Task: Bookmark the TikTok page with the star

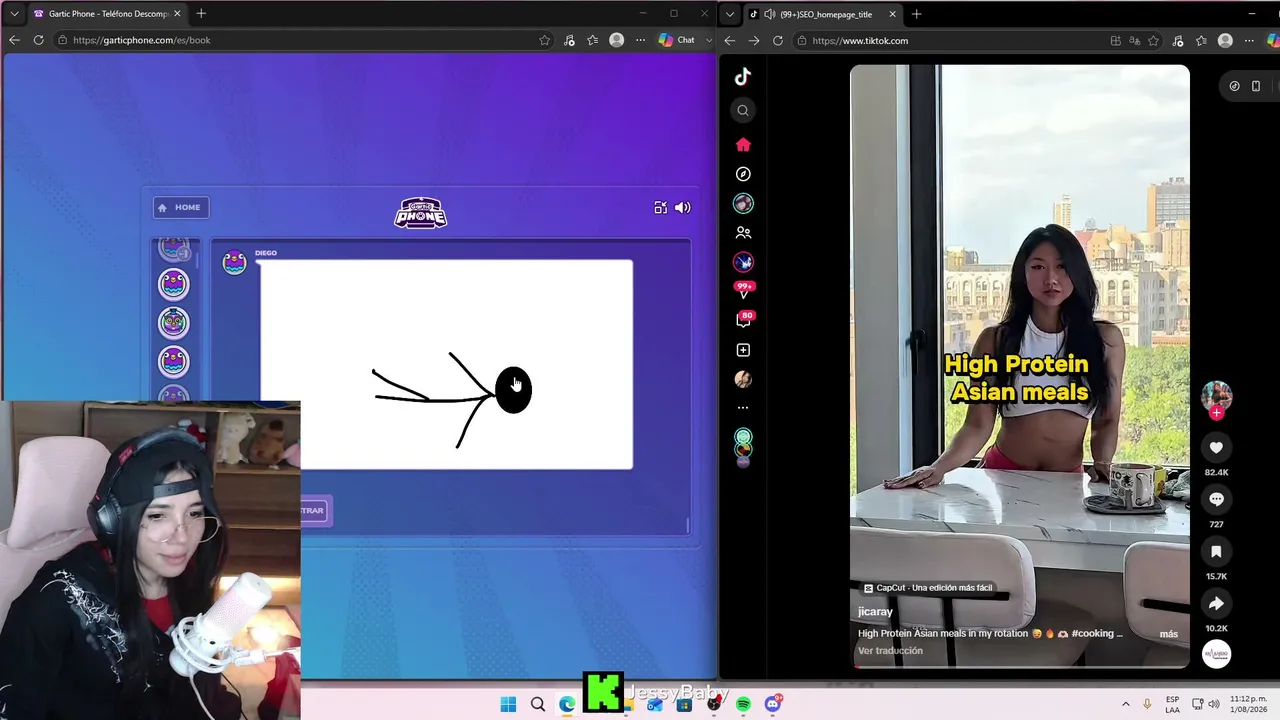Action: click(1154, 41)
